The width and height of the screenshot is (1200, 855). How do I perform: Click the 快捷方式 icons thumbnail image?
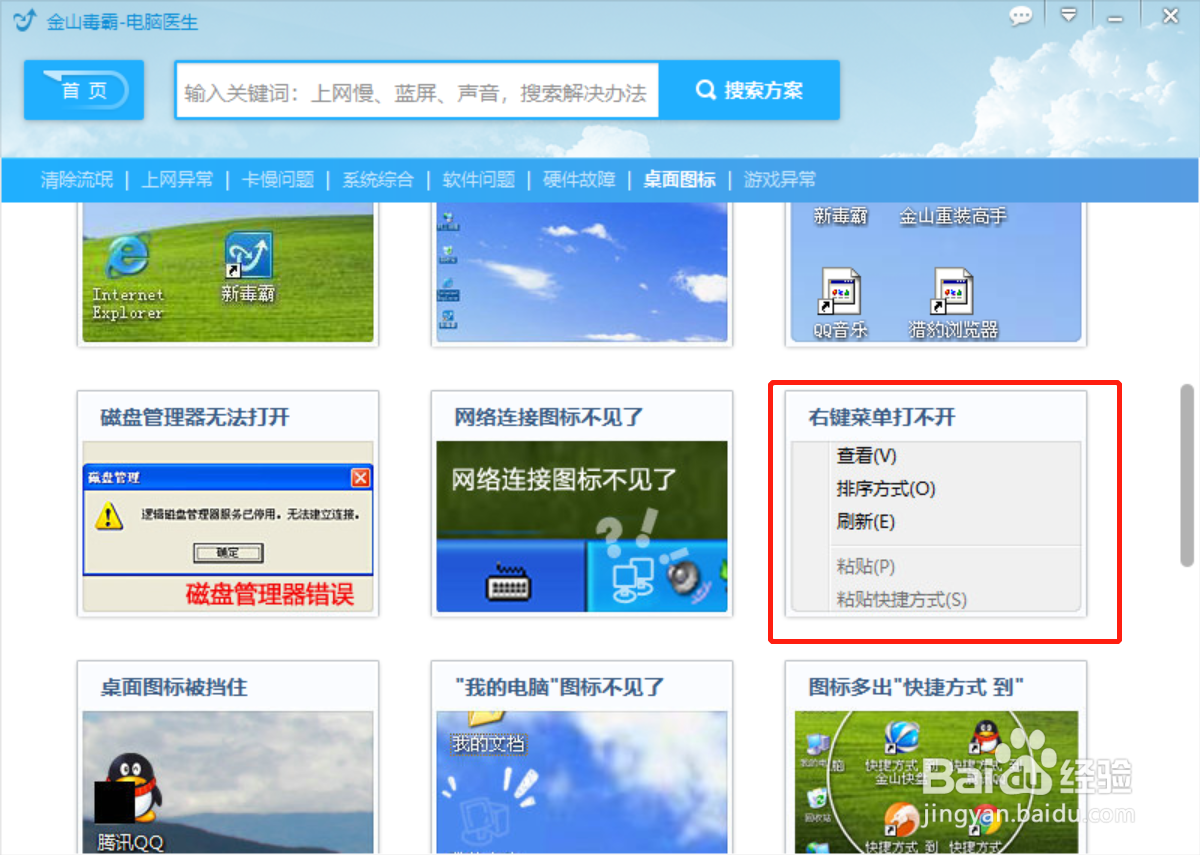tap(936, 782)
